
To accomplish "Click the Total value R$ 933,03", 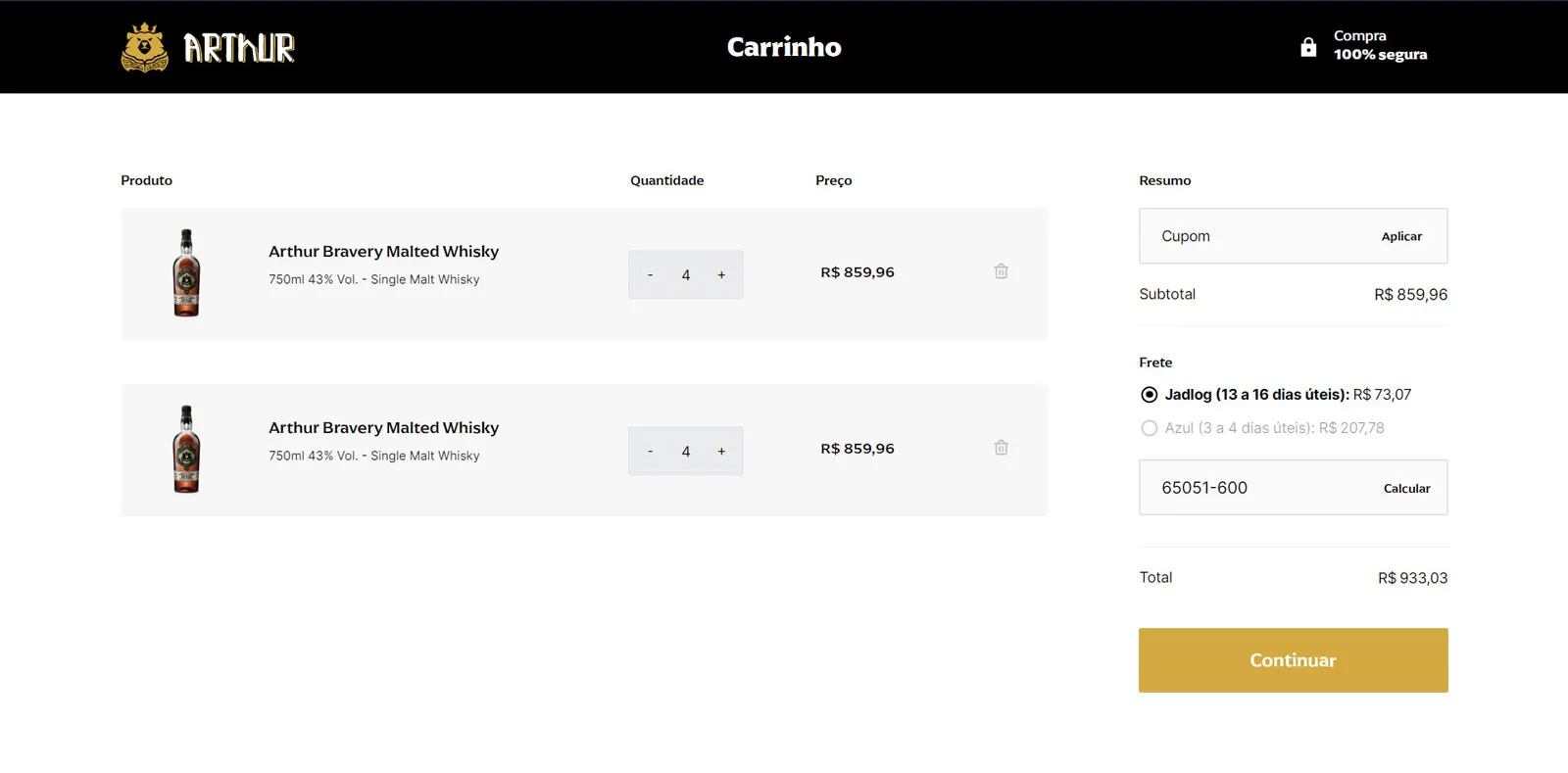I will 1412,578.
